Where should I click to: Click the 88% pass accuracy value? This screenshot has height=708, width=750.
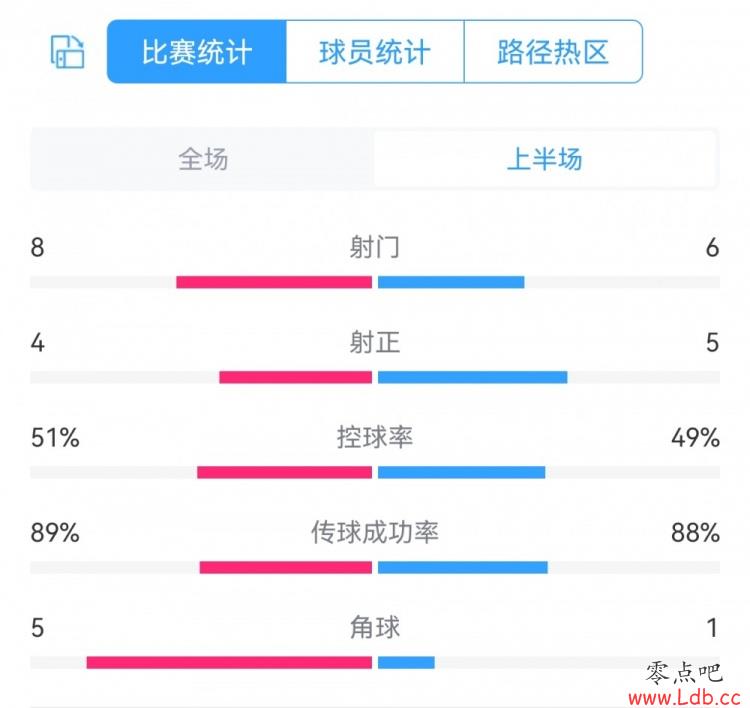pos(695,532)
